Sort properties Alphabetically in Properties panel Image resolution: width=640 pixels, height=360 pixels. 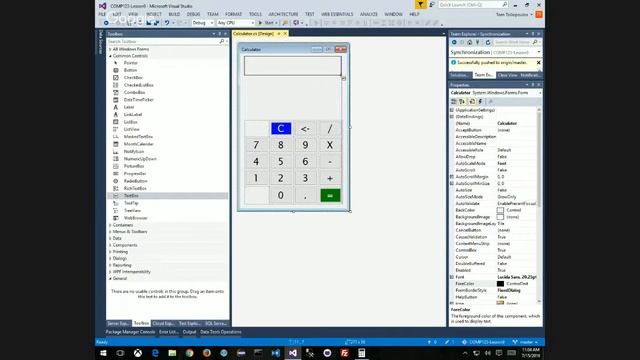click(x=462, y=101)
